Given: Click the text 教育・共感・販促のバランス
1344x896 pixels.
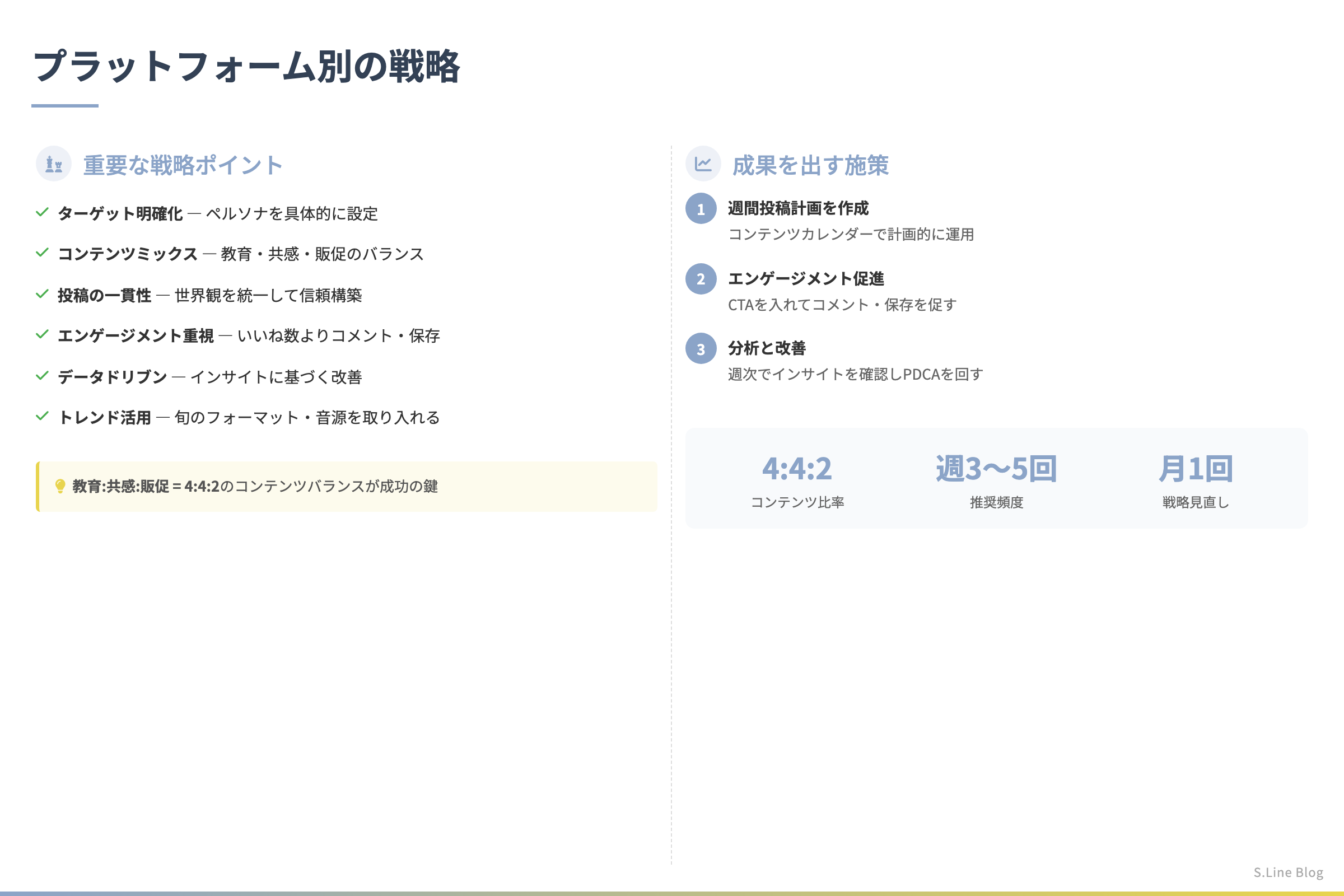Looking at the screenshot, I should click(323, 254).
